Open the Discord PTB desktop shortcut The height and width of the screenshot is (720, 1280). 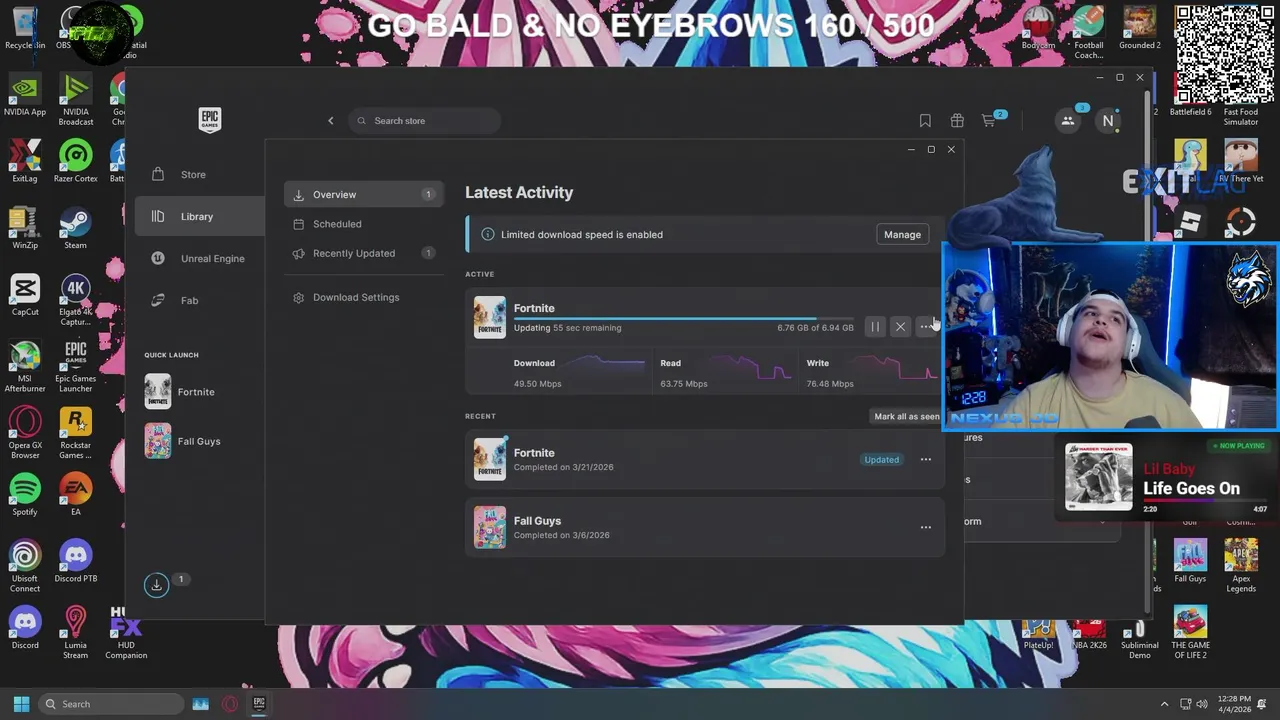pyautogui.click(x=75, y=562)
